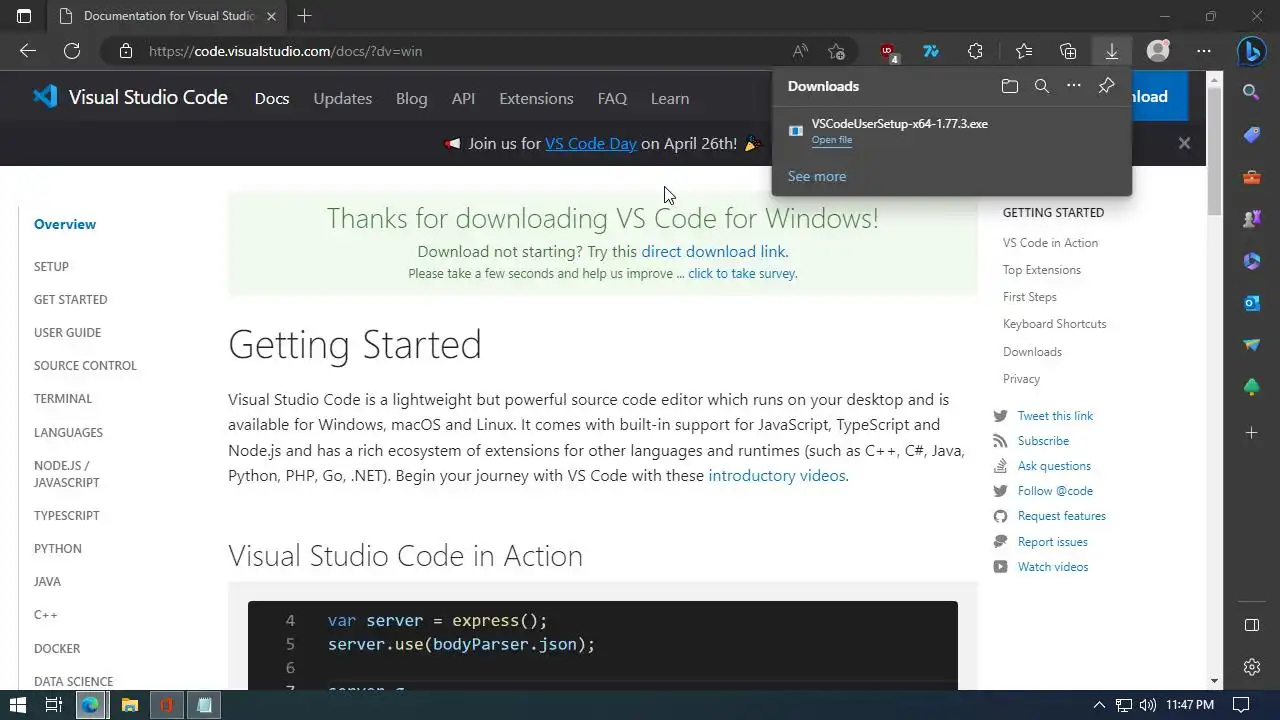1280x720 pixels.
Task: Click the browser back arrow
Action: (x=28, y=51)
